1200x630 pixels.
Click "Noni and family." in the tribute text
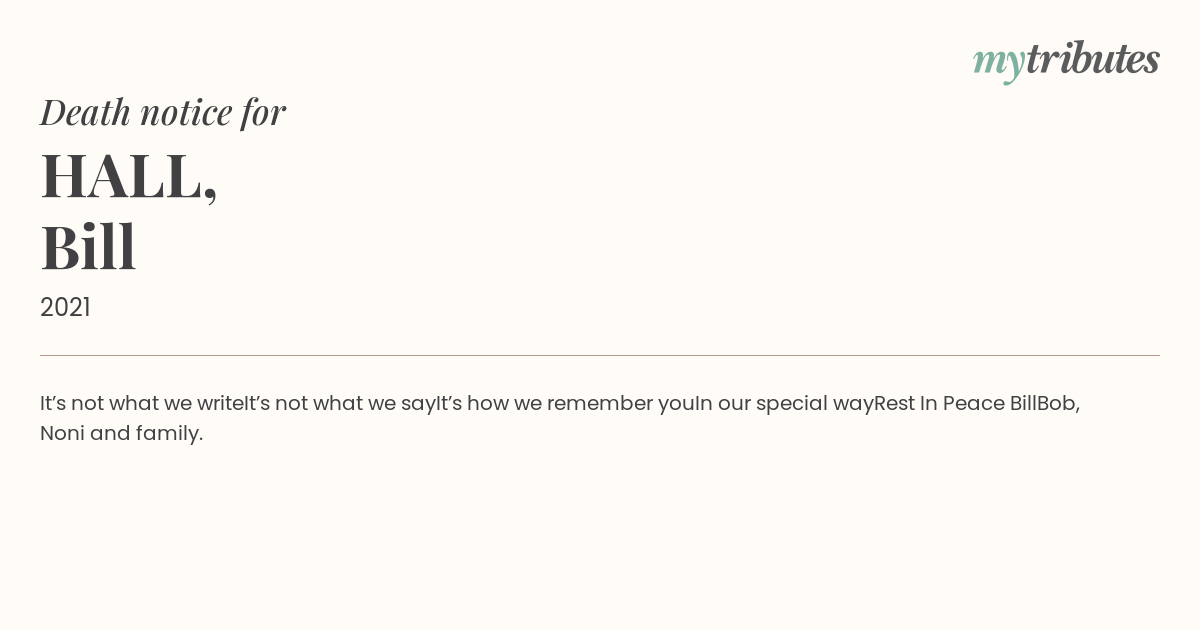[121, 433]
